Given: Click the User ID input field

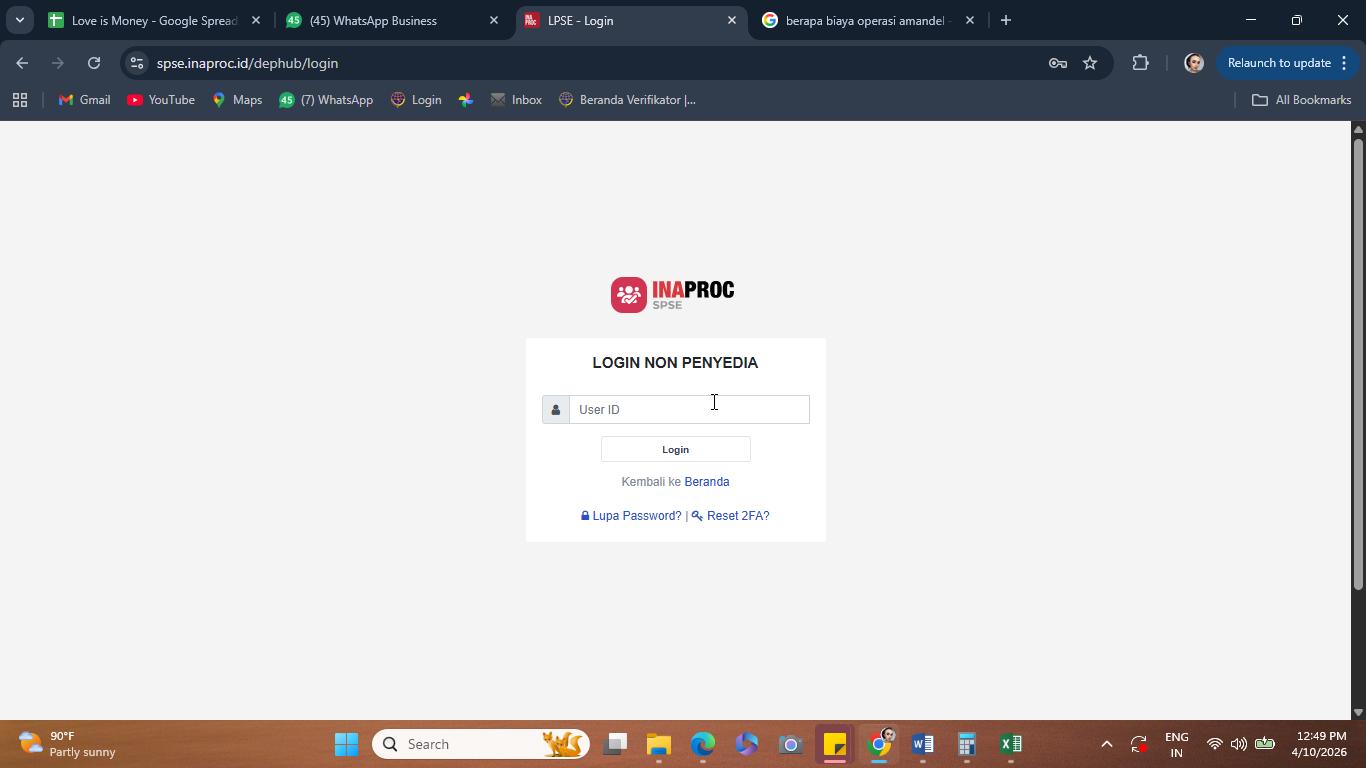Looking at the screenshot, I should 689,409.
